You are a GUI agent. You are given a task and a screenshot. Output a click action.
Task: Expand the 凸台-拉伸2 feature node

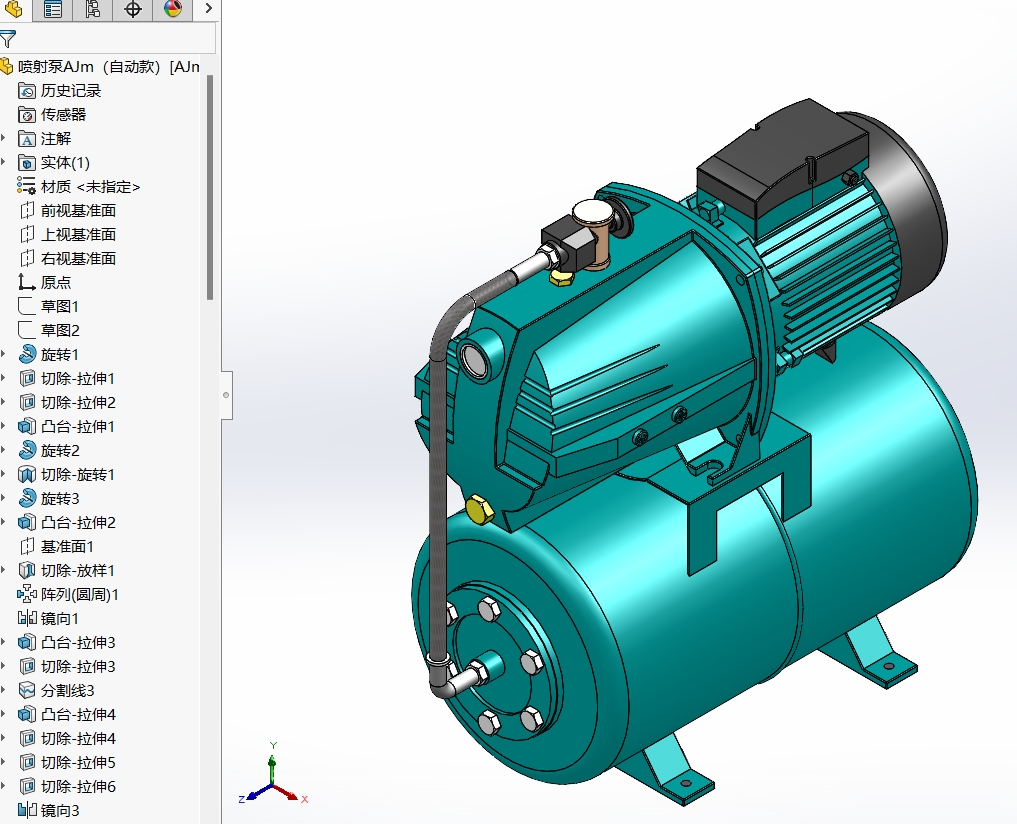coord(3,522)
